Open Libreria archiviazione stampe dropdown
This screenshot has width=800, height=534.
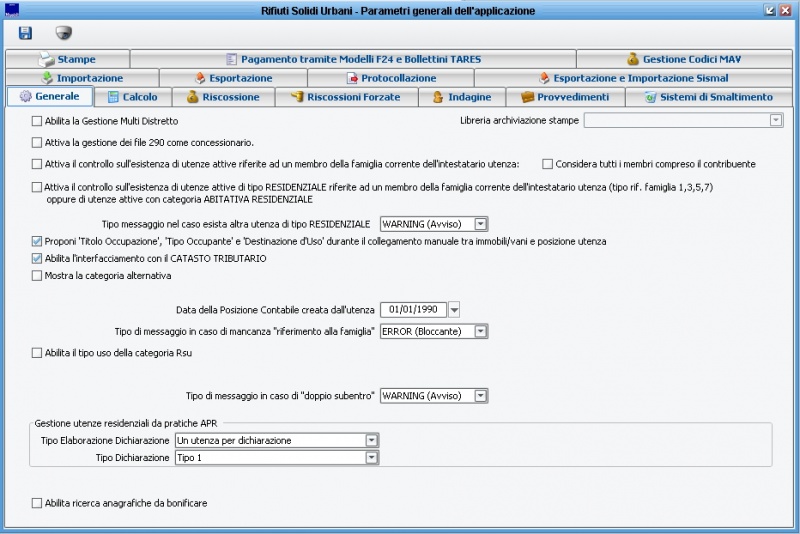(776, 120)
